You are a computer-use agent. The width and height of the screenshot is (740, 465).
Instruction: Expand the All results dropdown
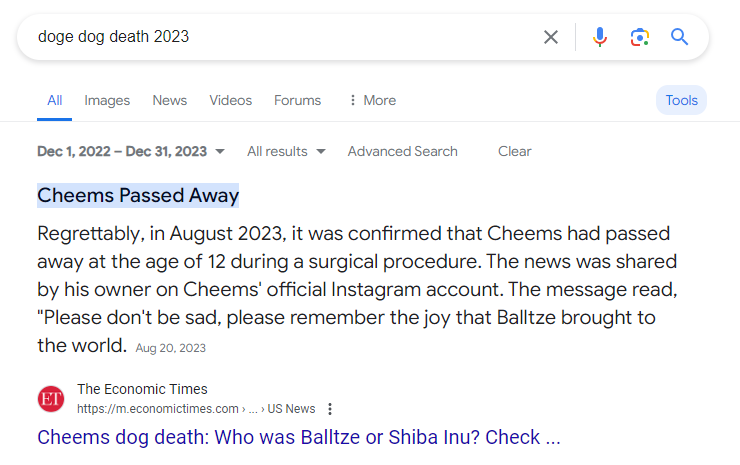[286, 152]
